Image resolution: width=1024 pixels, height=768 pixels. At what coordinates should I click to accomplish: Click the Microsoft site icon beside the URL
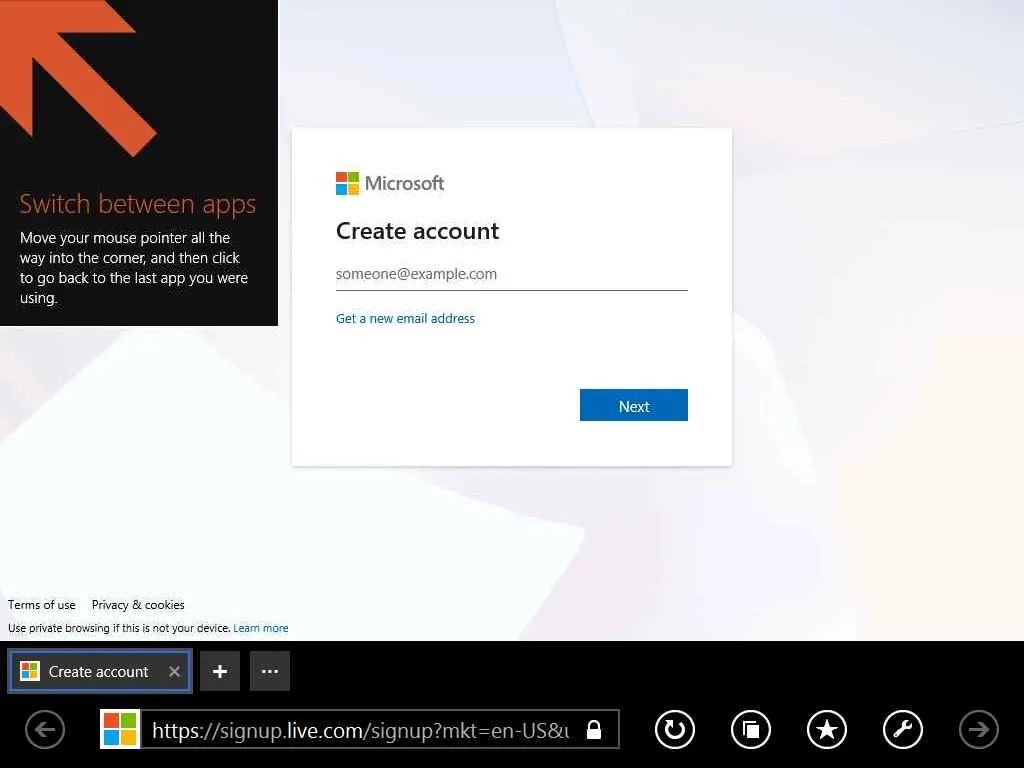click(120, 729)
